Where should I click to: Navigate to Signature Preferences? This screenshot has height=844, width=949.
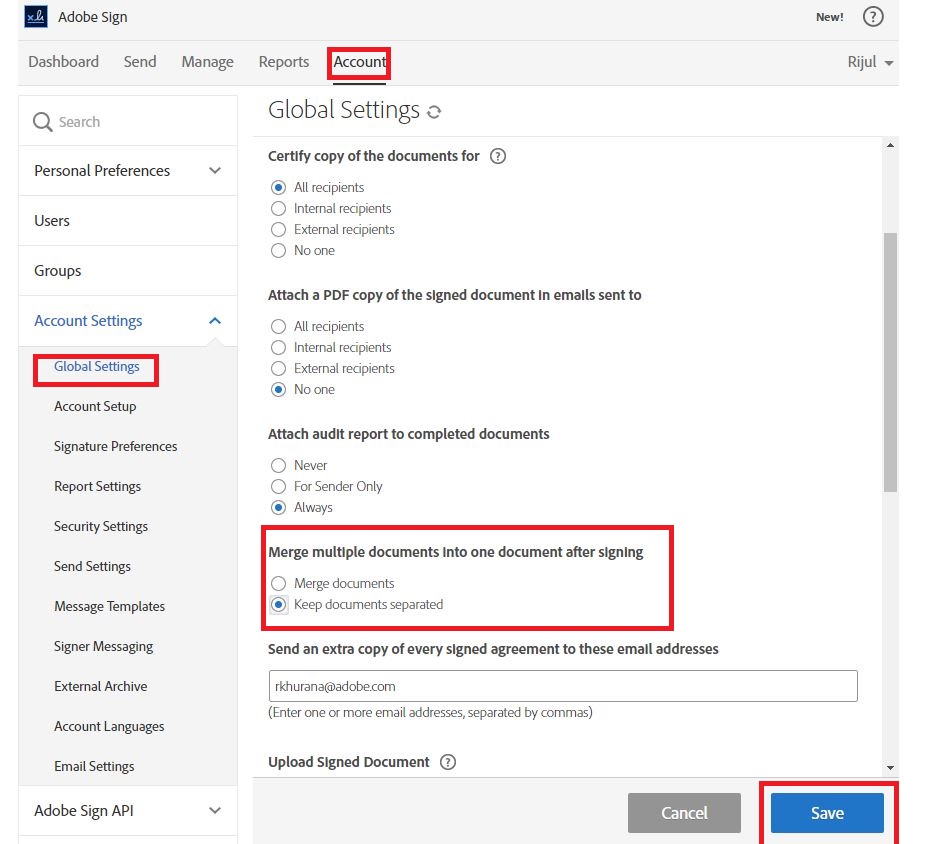tap(115, 446)
